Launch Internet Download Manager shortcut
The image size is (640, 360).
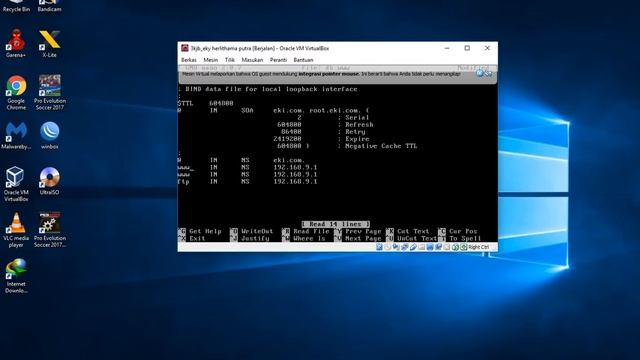pos(16,276)
